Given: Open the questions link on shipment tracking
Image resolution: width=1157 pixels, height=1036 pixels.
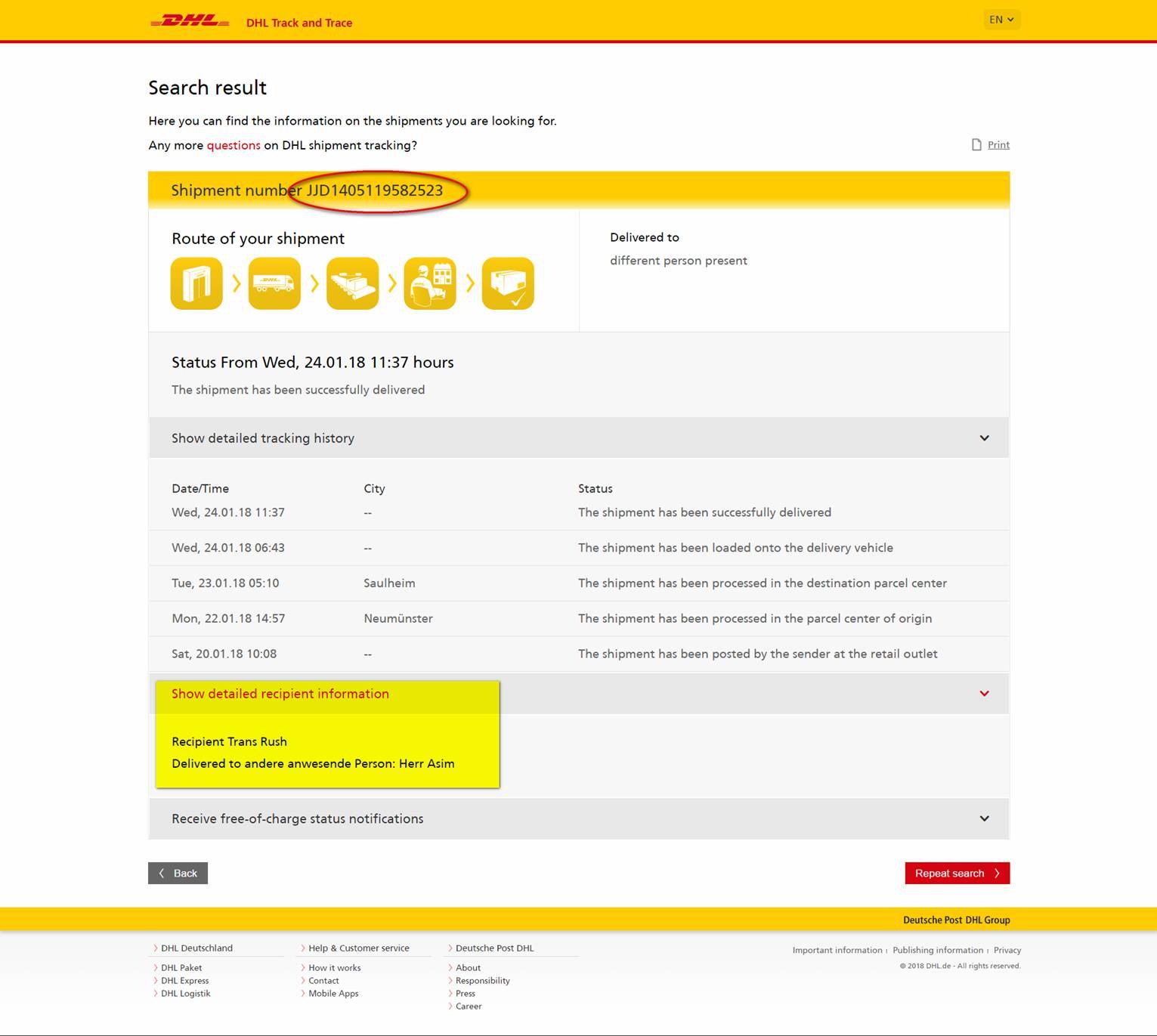Looking at the screenshot, I should point(234,145).
